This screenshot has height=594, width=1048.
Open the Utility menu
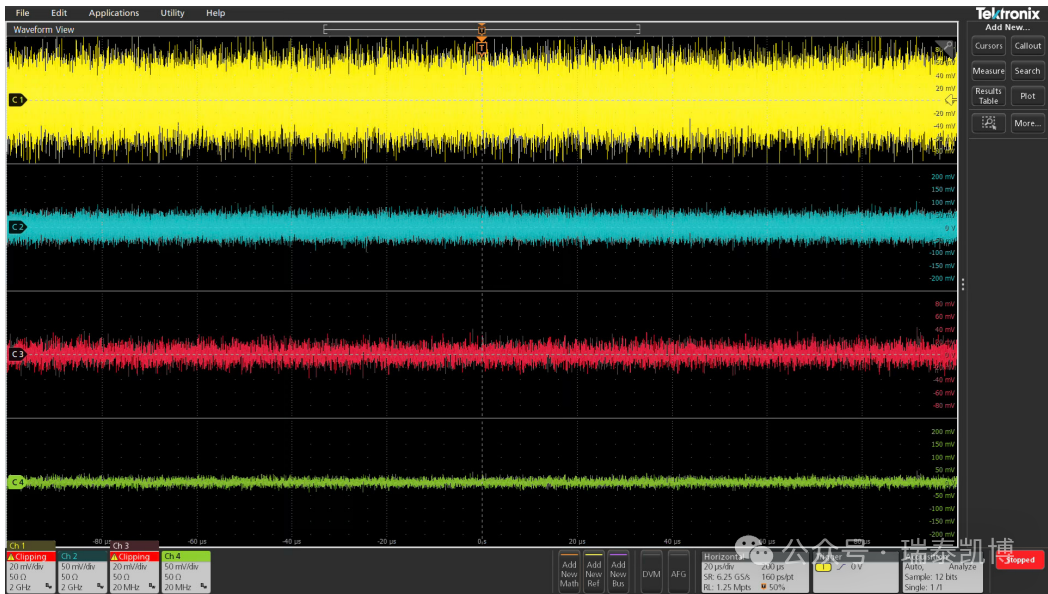tap(172, 13)
